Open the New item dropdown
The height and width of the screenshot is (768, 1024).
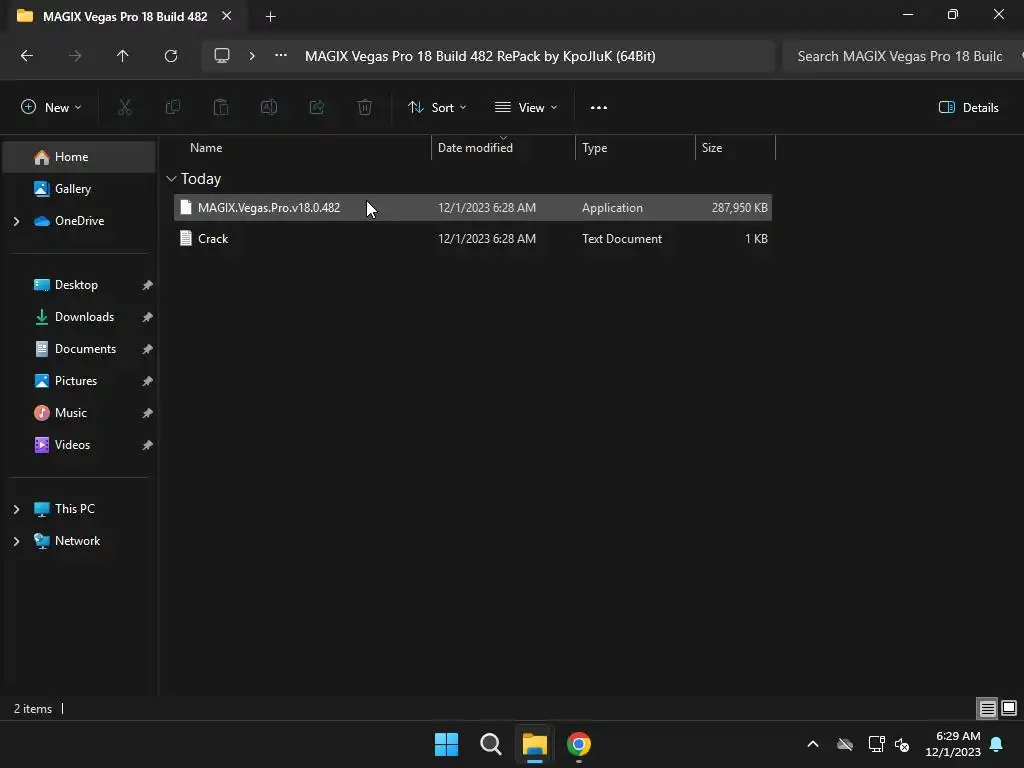pos(51,108)
